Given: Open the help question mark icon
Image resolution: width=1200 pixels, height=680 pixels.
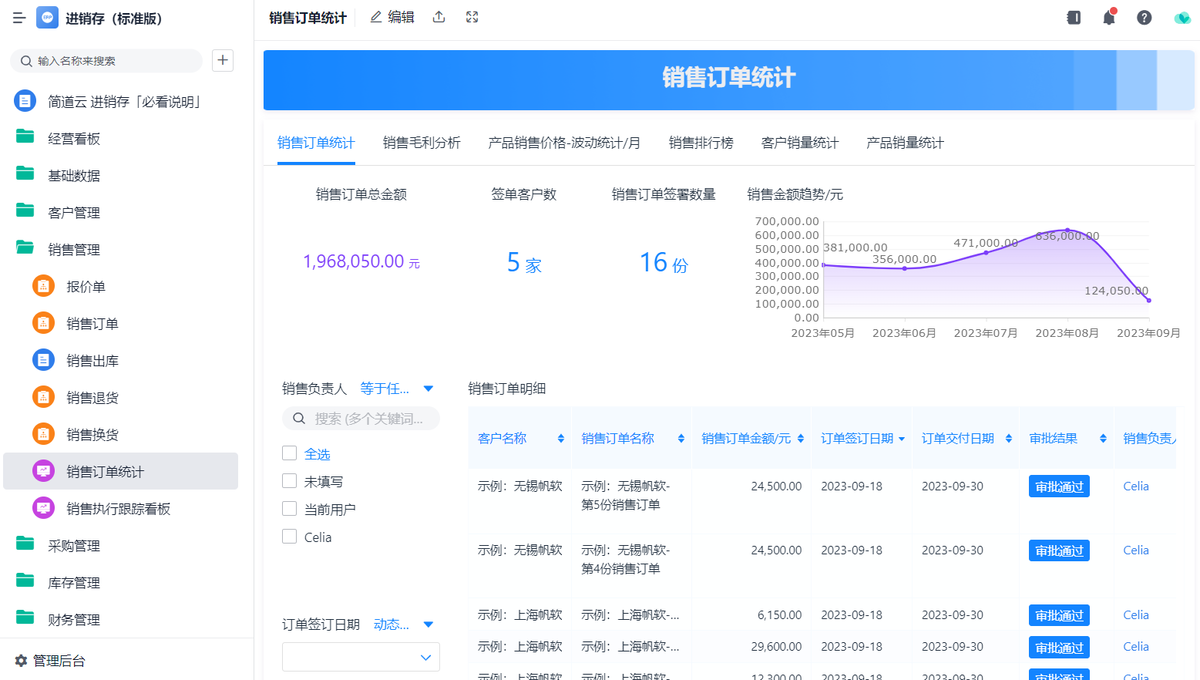Looking at the screenshot, I should 1144,18.
